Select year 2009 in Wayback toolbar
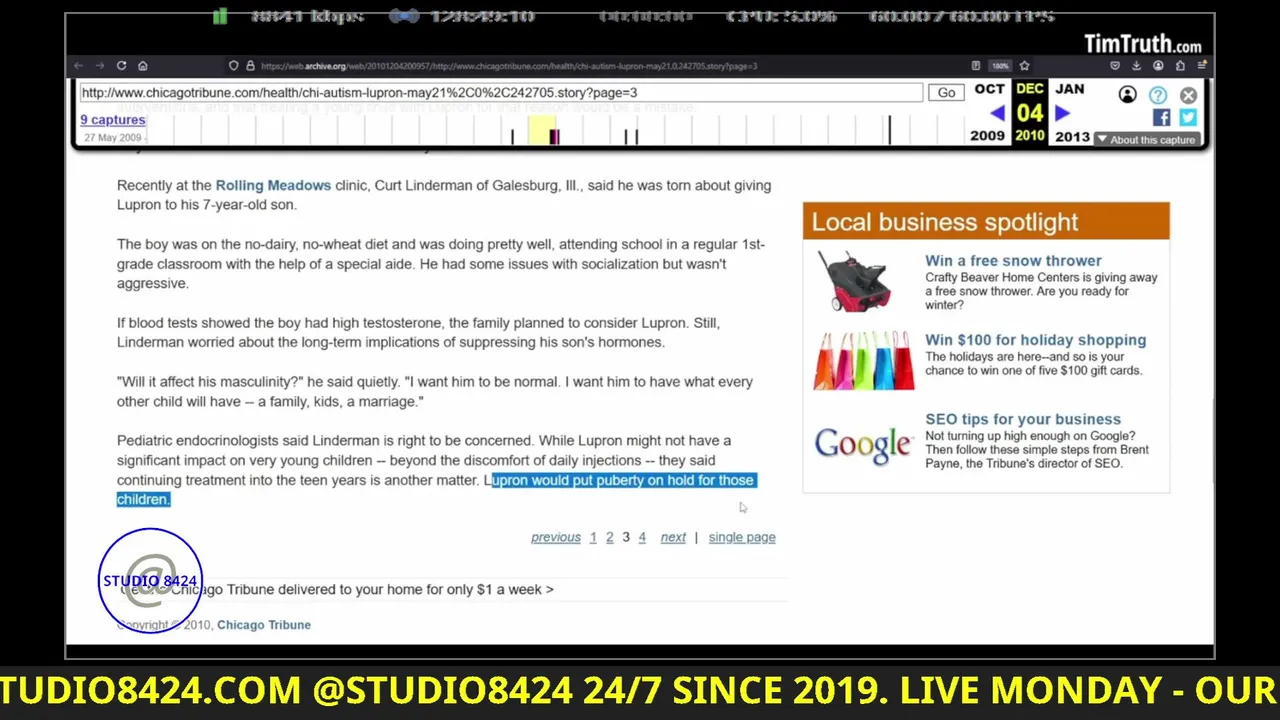The image size is (1280, 720). point(987,136)
